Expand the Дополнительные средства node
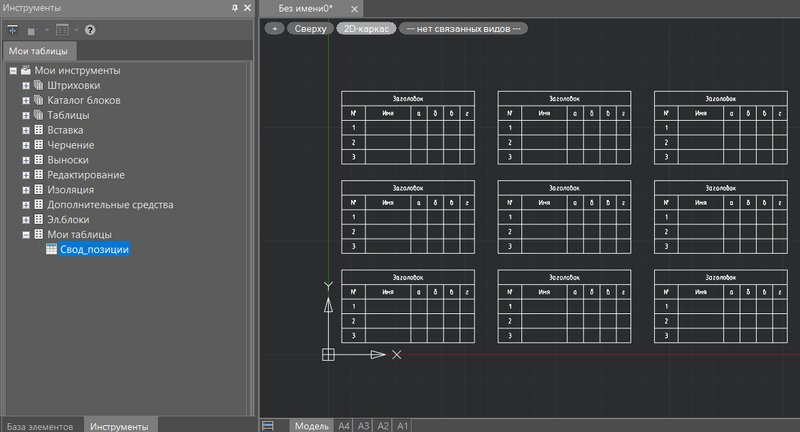Screen dimensions: 800x432 coord(26,205)
